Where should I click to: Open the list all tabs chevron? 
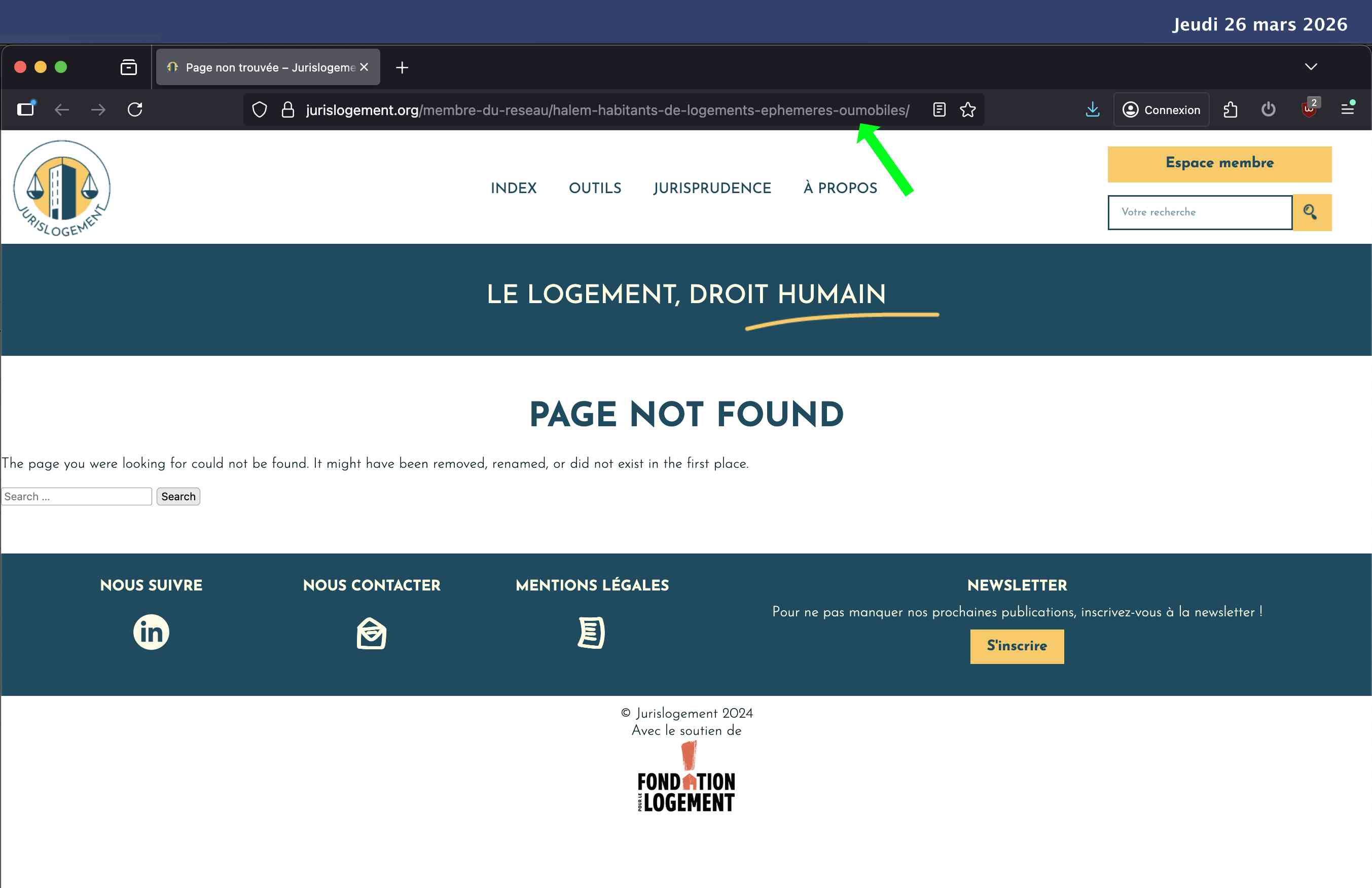1310,67
